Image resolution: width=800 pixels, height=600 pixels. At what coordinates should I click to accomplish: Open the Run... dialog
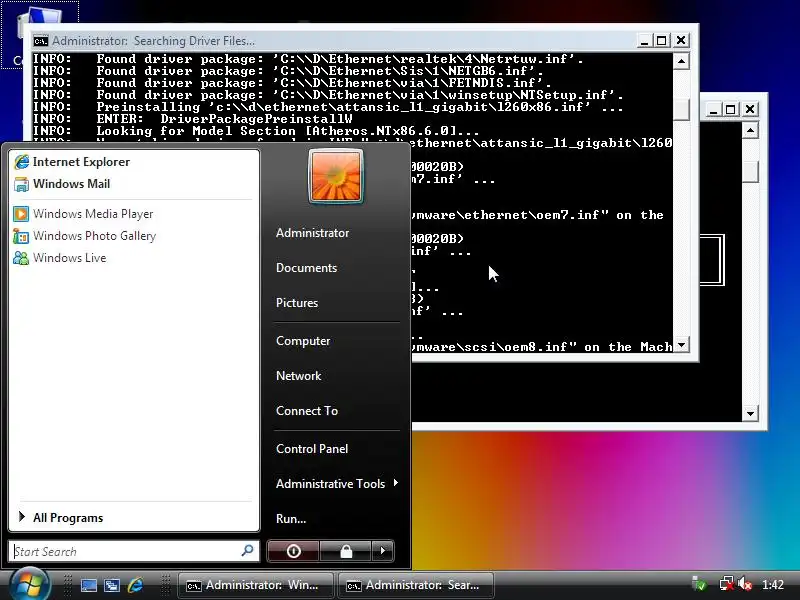(x=291, y=518)
